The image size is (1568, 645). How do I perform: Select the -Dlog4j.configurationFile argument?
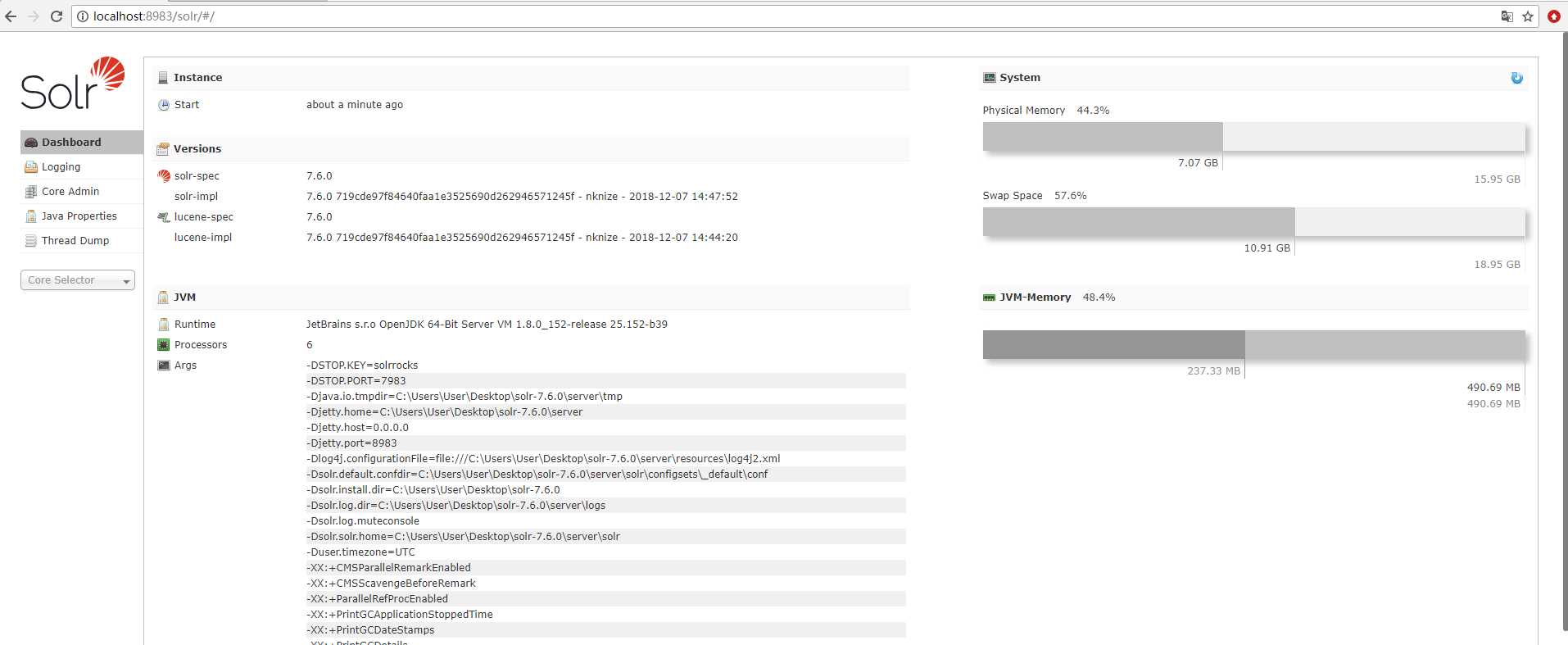pyautogui.click(x=543, y=459)
